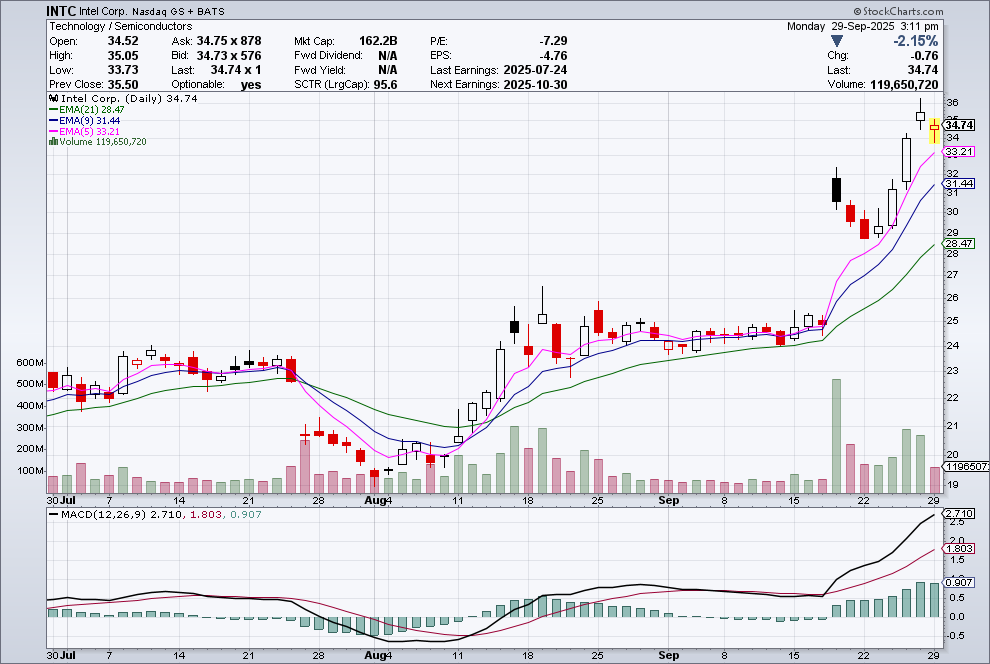Screen dimensions: 990x664
Task: Click the blue 31.44 EMA price tag
Action: pyautogui.click(x=960, y=184)
